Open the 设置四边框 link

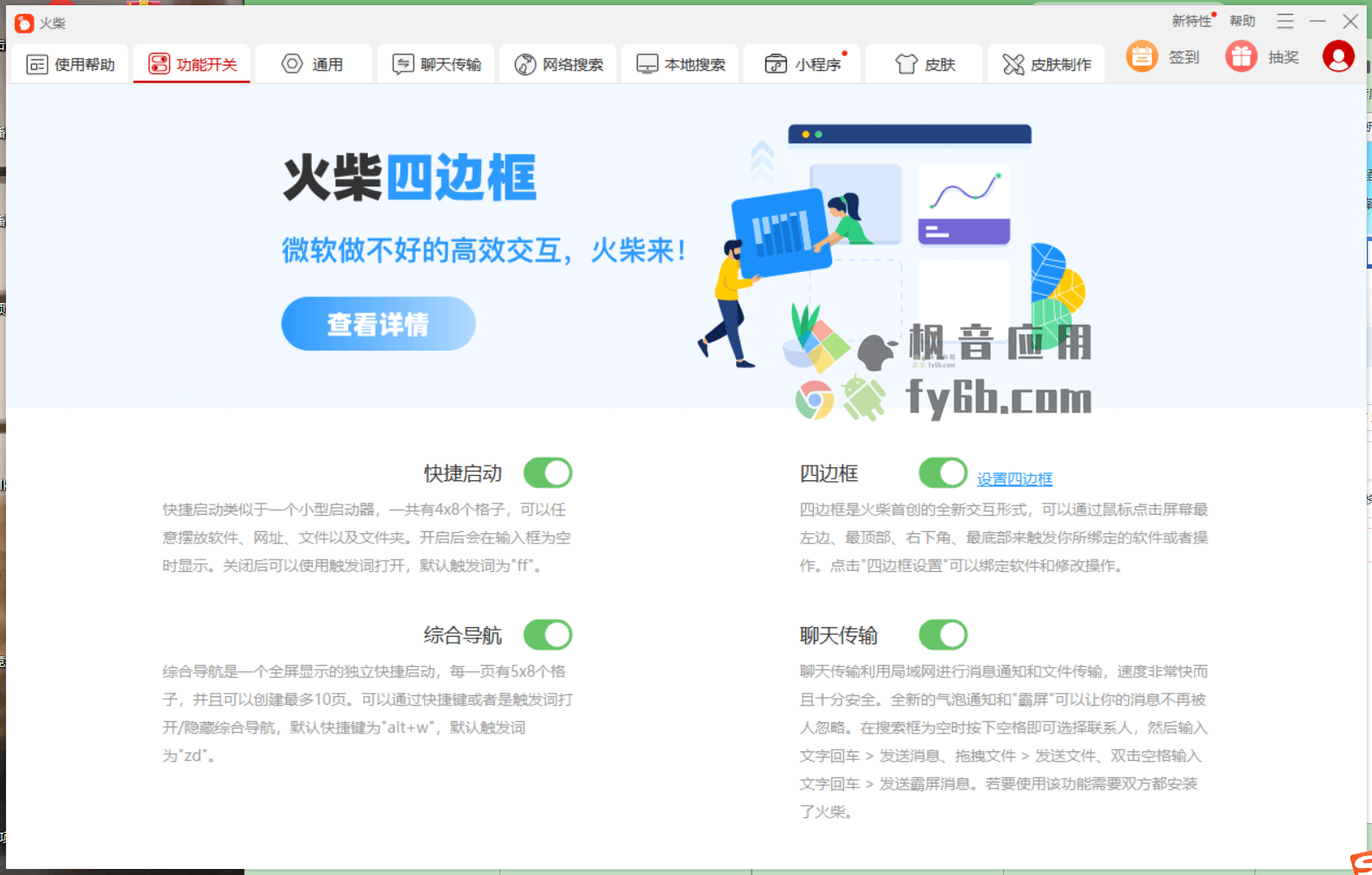click(1014, 479)
